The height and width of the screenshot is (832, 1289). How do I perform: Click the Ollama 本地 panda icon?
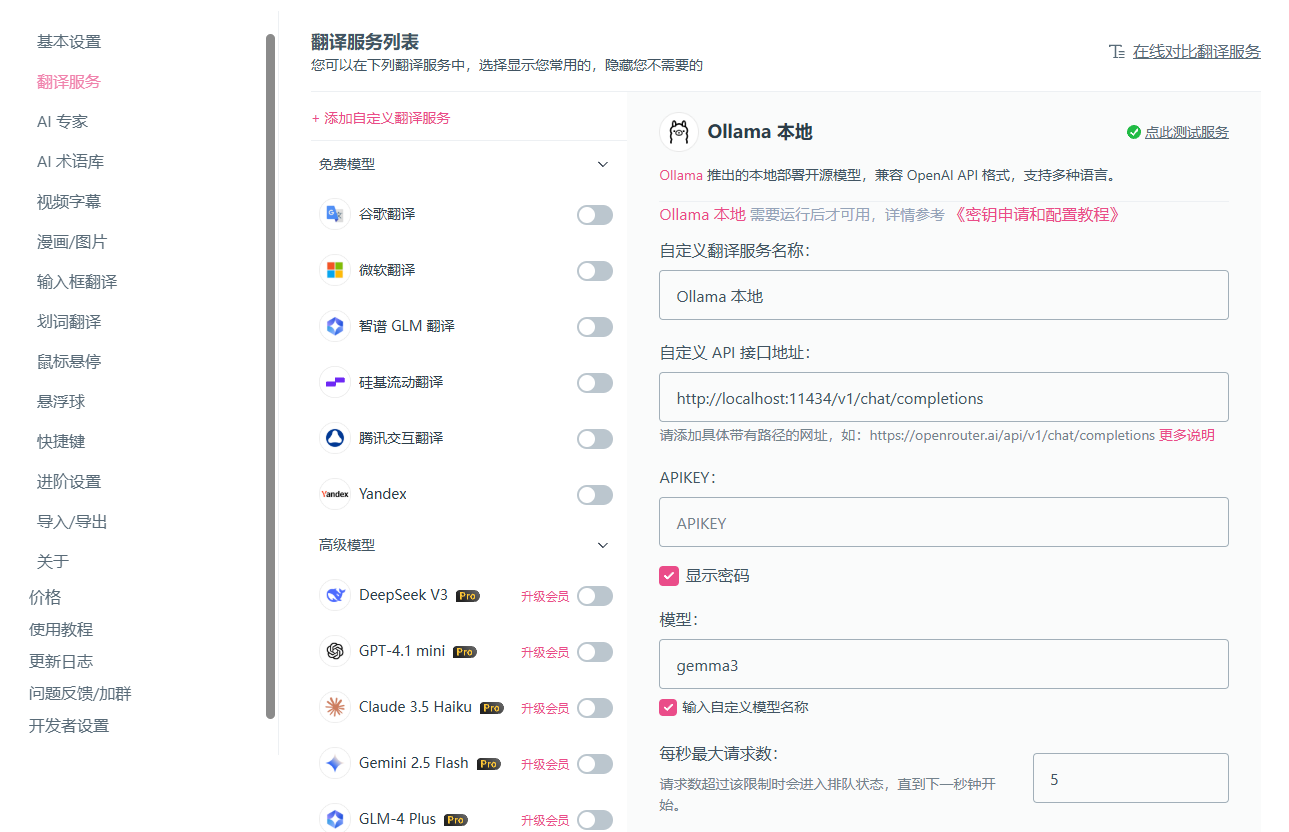click(679, 131)
